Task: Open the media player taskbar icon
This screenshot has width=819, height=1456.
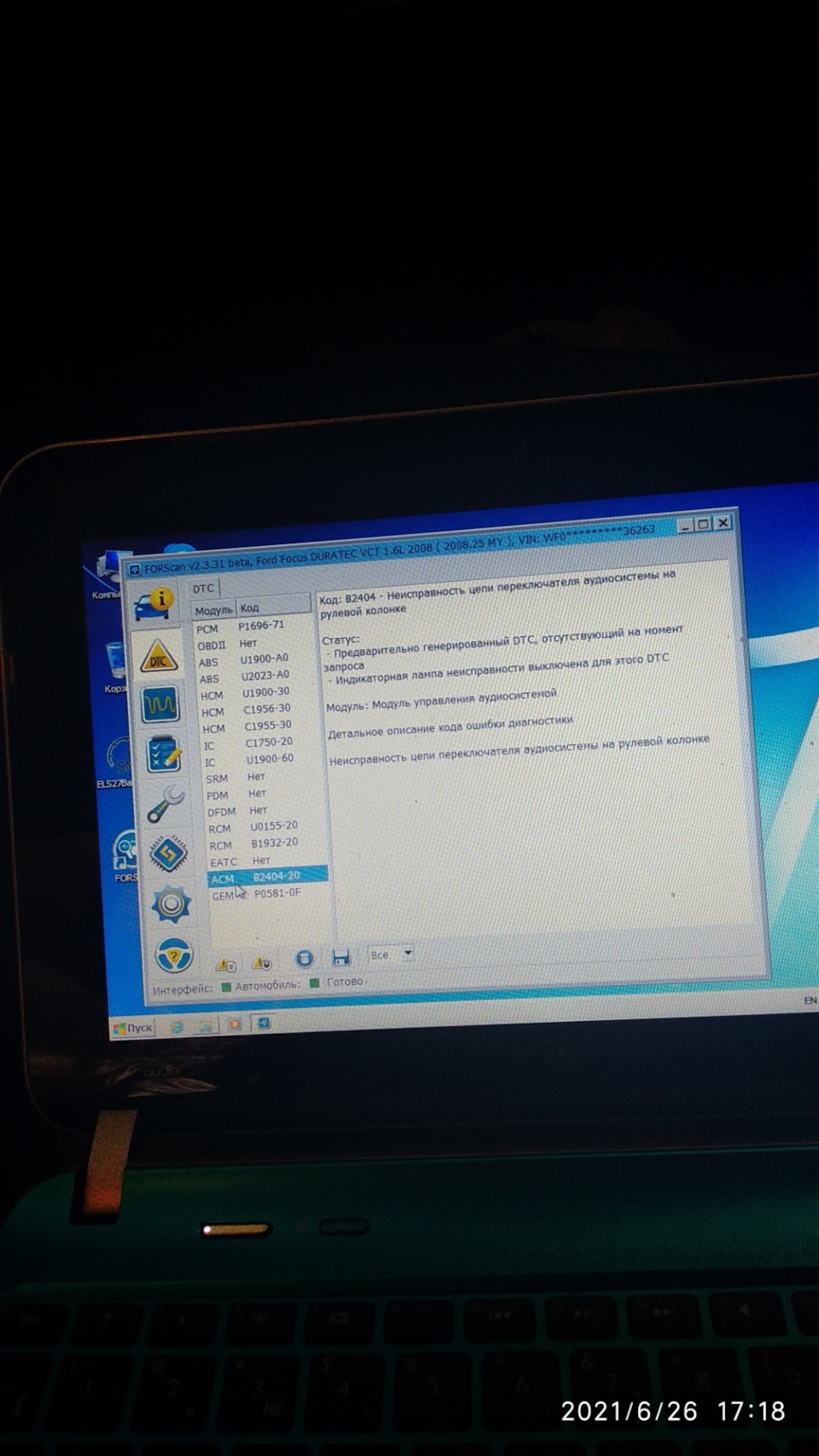Action: [x=234, y=1024]
